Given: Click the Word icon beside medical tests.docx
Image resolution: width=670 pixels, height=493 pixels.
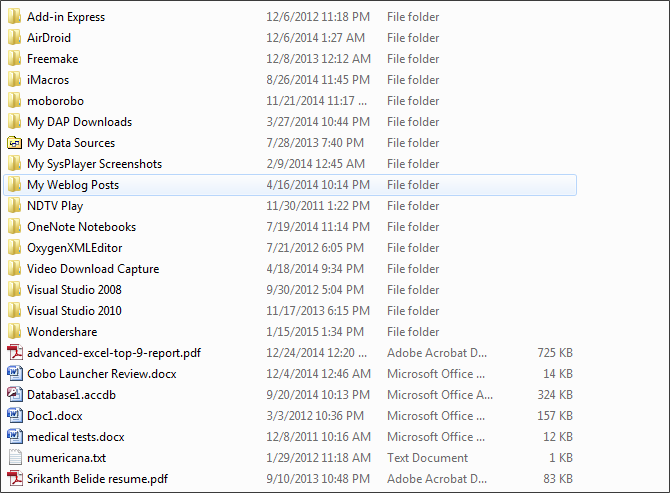Looking at the screenshot, I should pyautogui.click(x=14, y=437).
